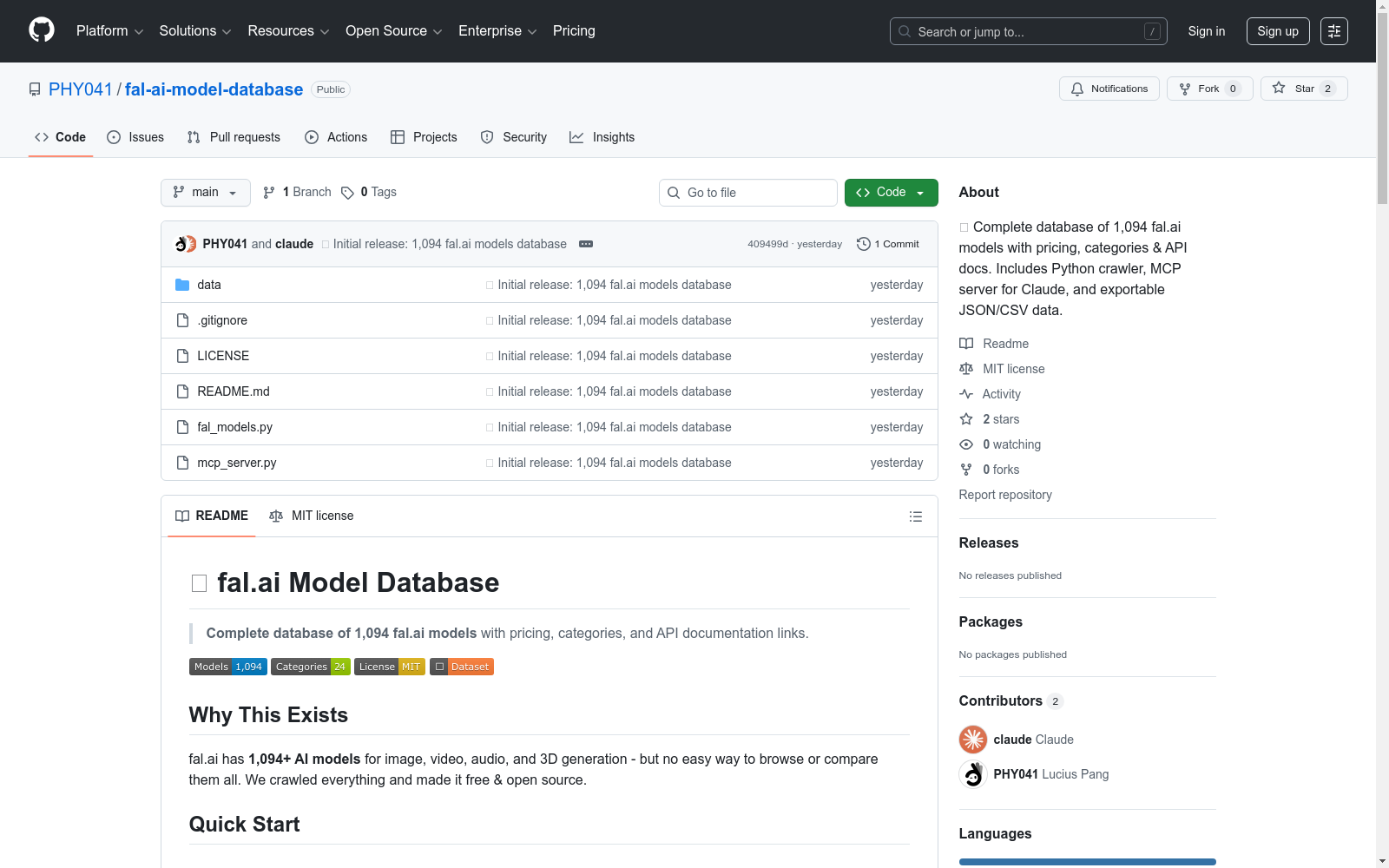Open the Projects tab
1389x868 pixels.
click(424, 137)
